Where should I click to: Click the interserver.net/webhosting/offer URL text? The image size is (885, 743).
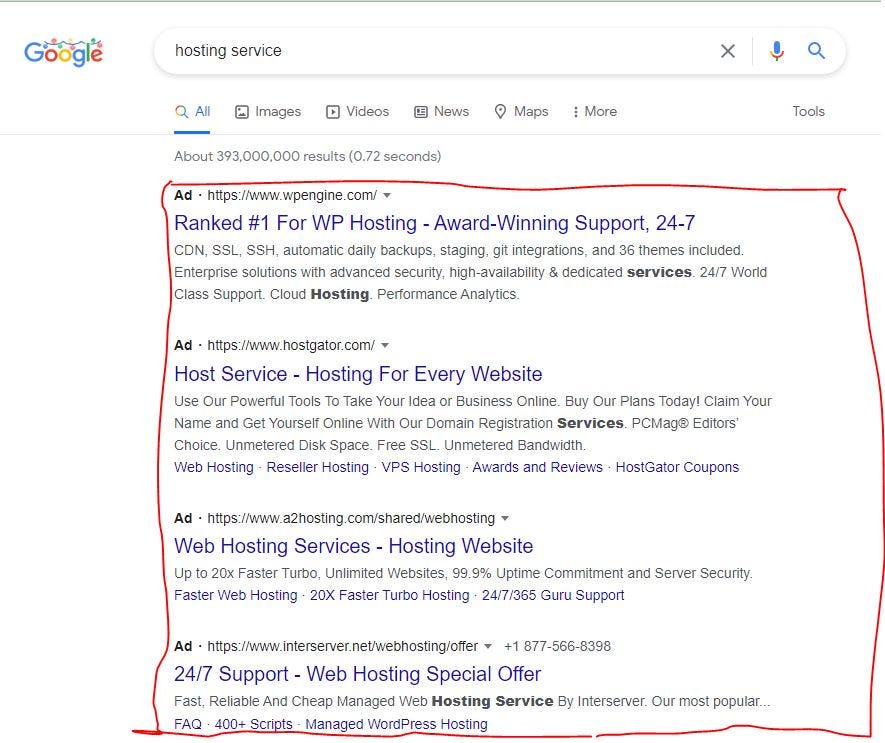point(343,646)
